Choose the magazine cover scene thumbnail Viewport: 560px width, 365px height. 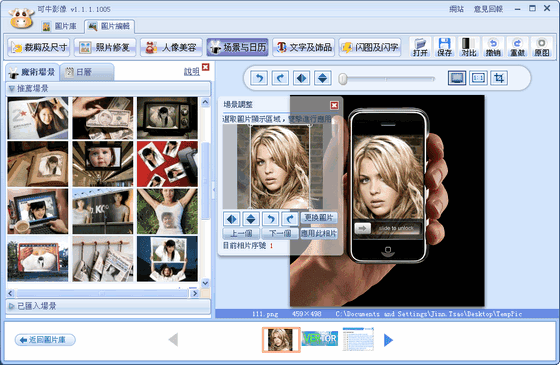tap(38, 118)
